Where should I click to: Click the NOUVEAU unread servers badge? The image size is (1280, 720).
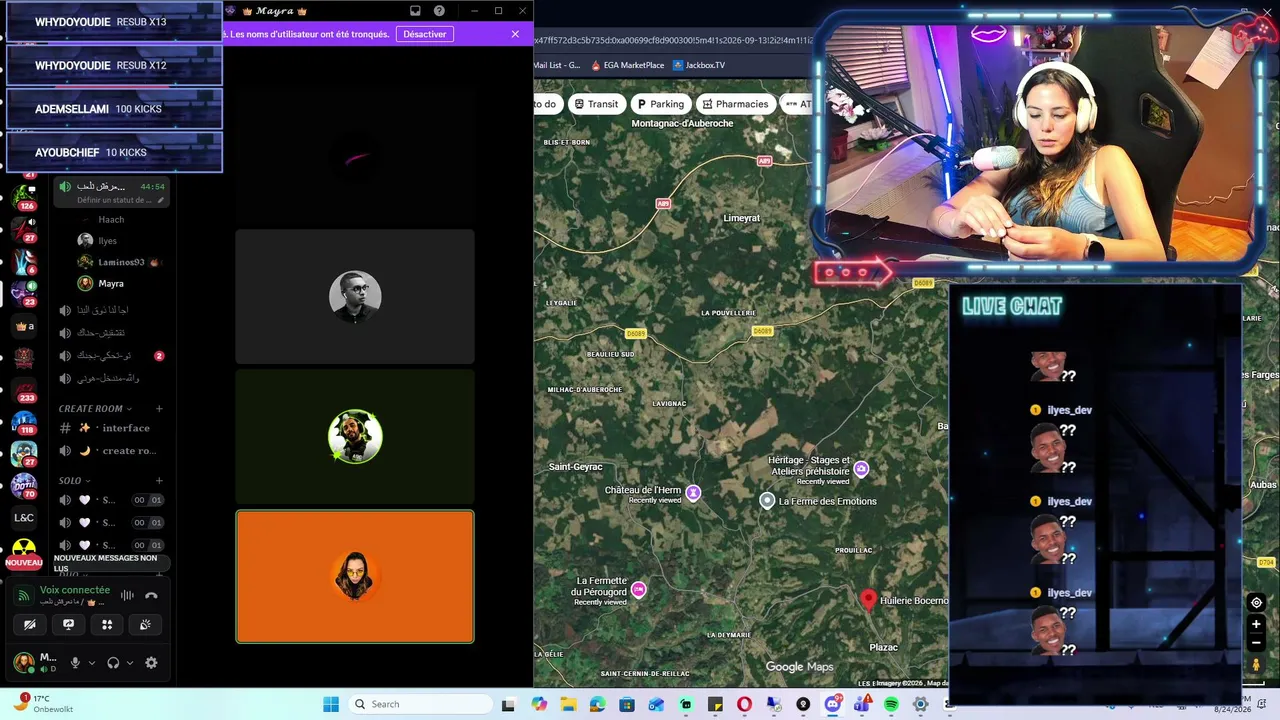24,563
